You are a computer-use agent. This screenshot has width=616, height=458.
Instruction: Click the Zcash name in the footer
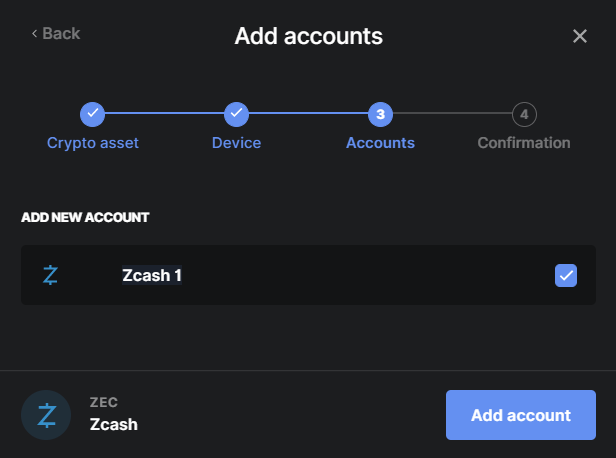click(x=112, y=424)
